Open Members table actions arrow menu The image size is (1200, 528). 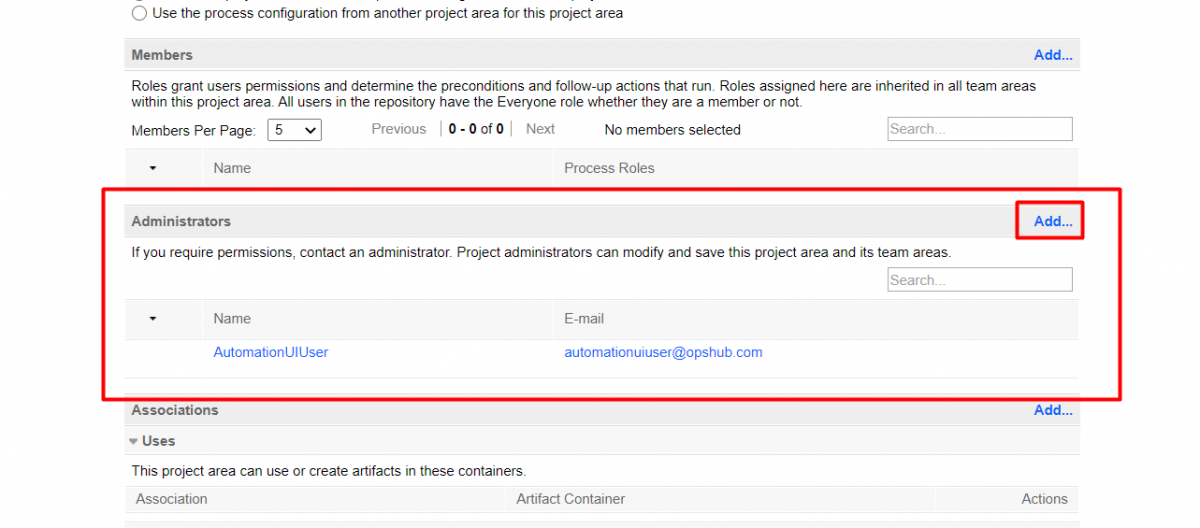[153, 168]
